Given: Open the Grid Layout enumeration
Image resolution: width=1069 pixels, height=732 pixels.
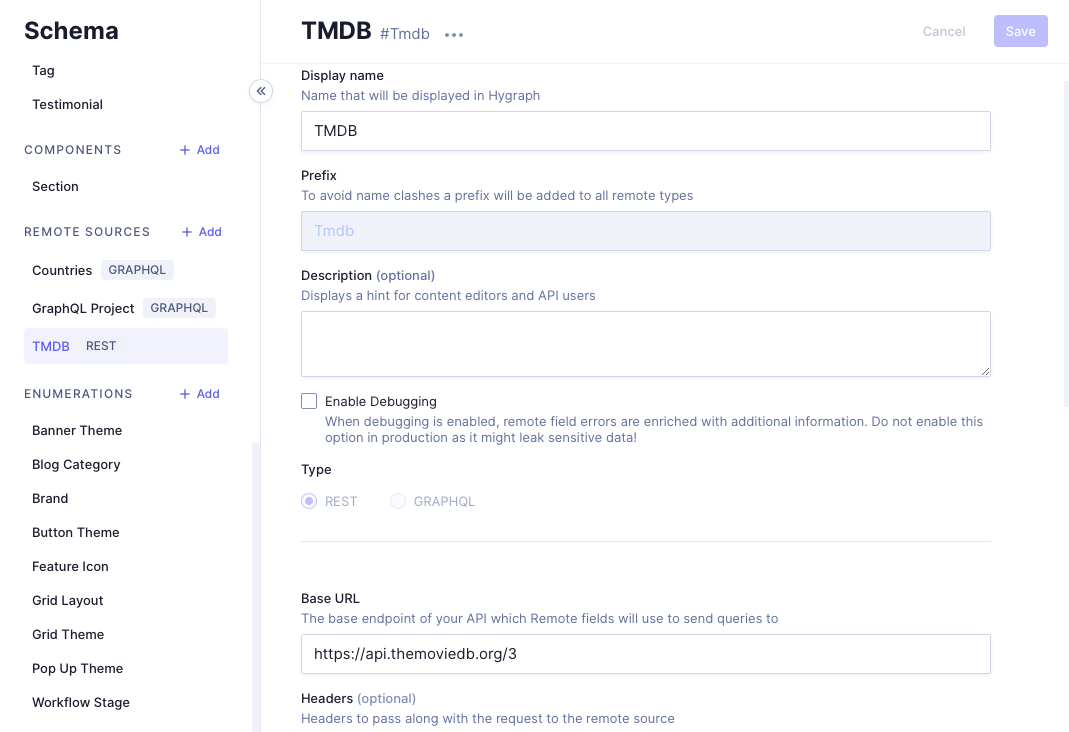Looking at the screenshot, I should tap(67, 601).
